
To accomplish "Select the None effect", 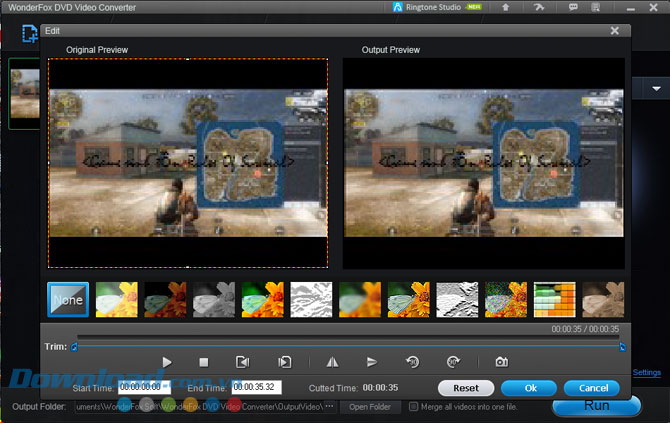I will tap(68, 300).
